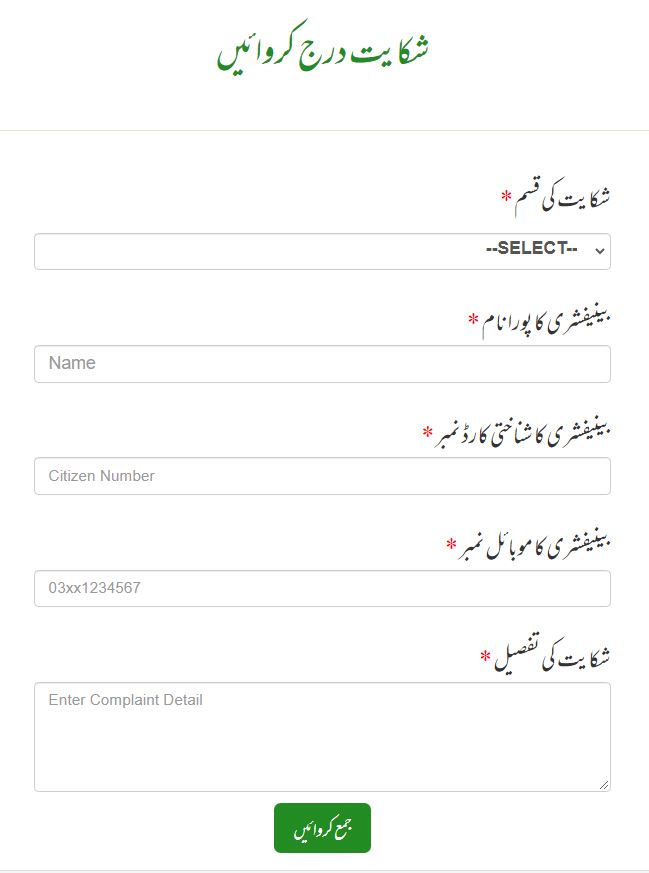
Task: Open the complaint type --SELECT-- dropdown
Action: coord(322,251)
